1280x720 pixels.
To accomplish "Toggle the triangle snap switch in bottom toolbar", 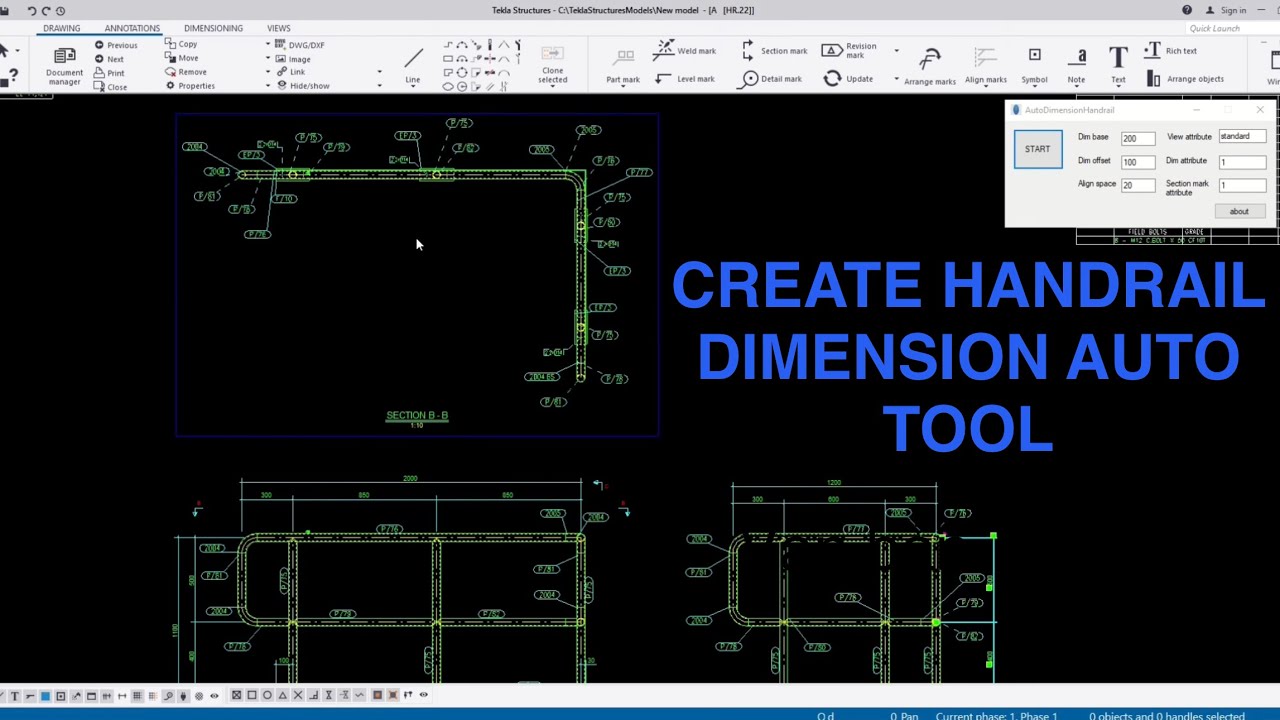I will [x=282, y=695].
